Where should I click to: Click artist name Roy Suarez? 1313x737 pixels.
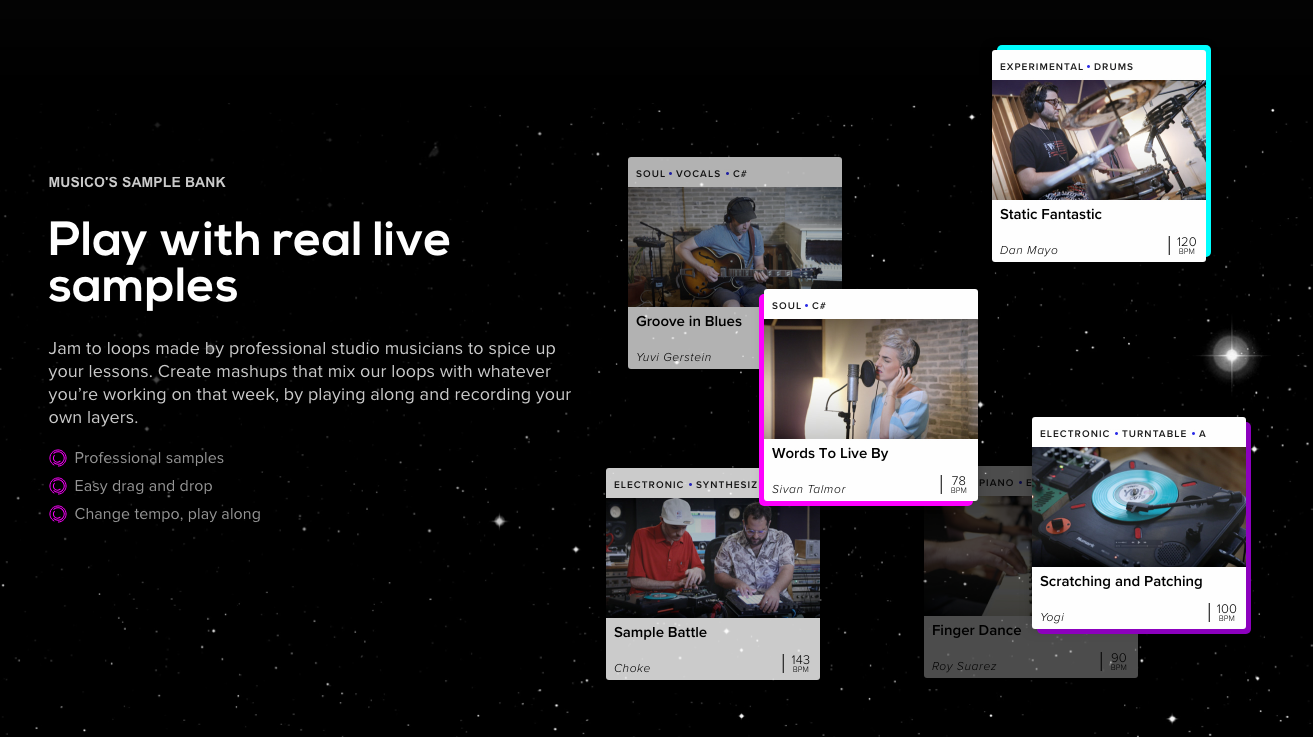[x=964, y=666]
